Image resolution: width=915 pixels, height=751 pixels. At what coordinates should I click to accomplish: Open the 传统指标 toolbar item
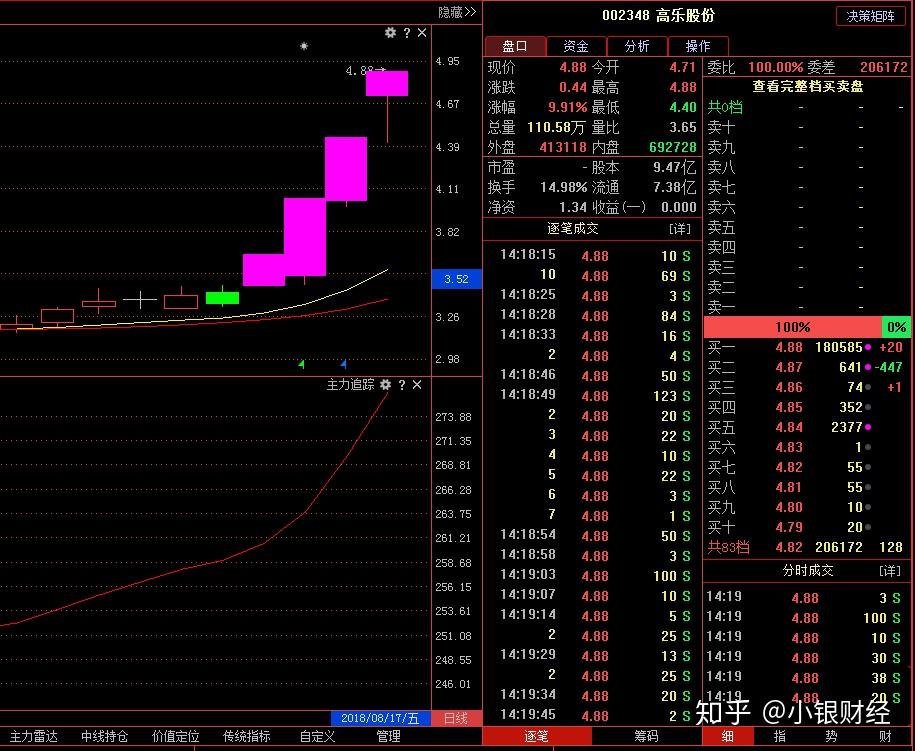coord(246,738)
